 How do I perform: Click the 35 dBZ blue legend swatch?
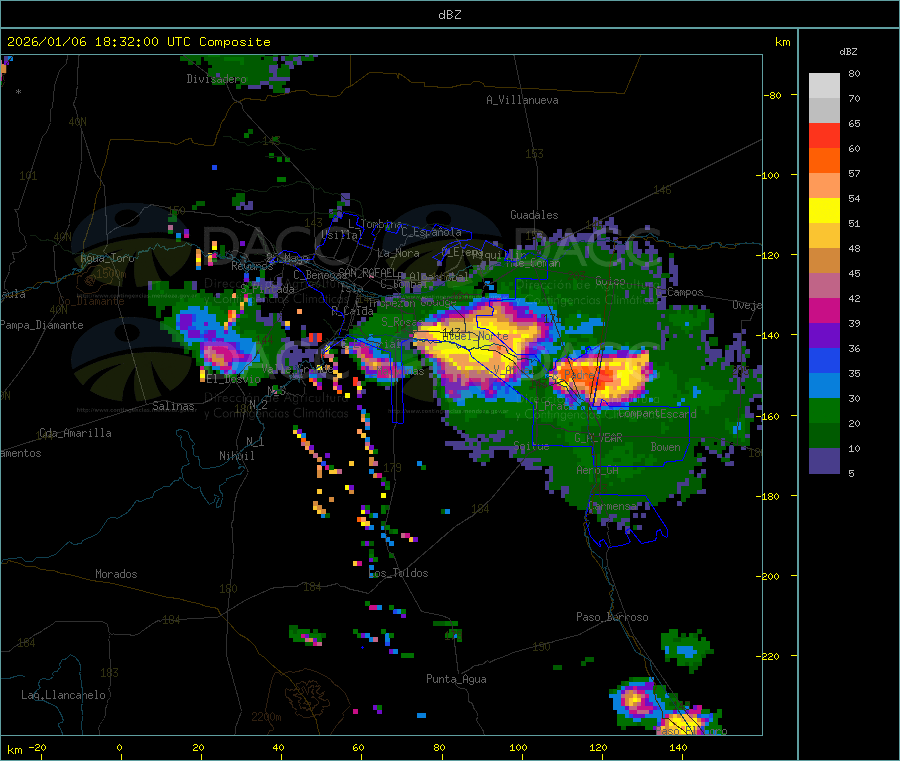coord(824,360)
